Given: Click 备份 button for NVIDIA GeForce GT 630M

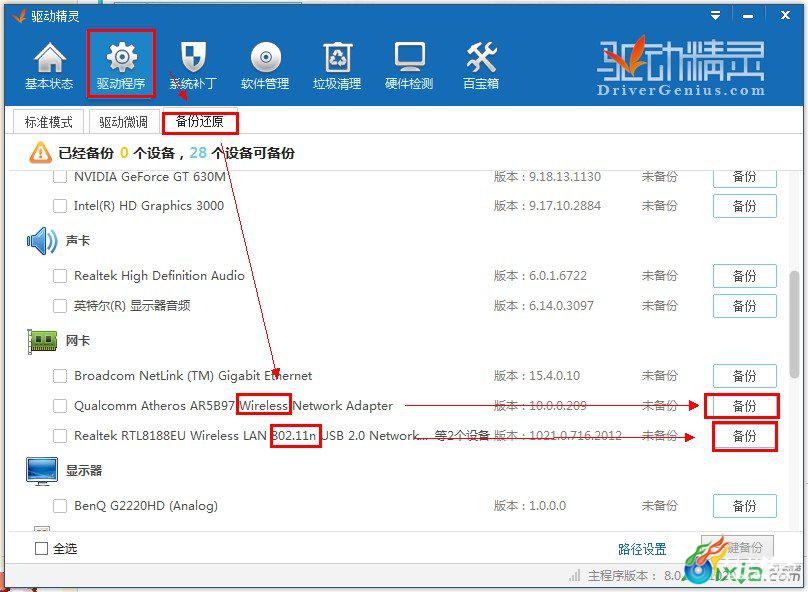Looking at the screenshot, I should 745,177.
